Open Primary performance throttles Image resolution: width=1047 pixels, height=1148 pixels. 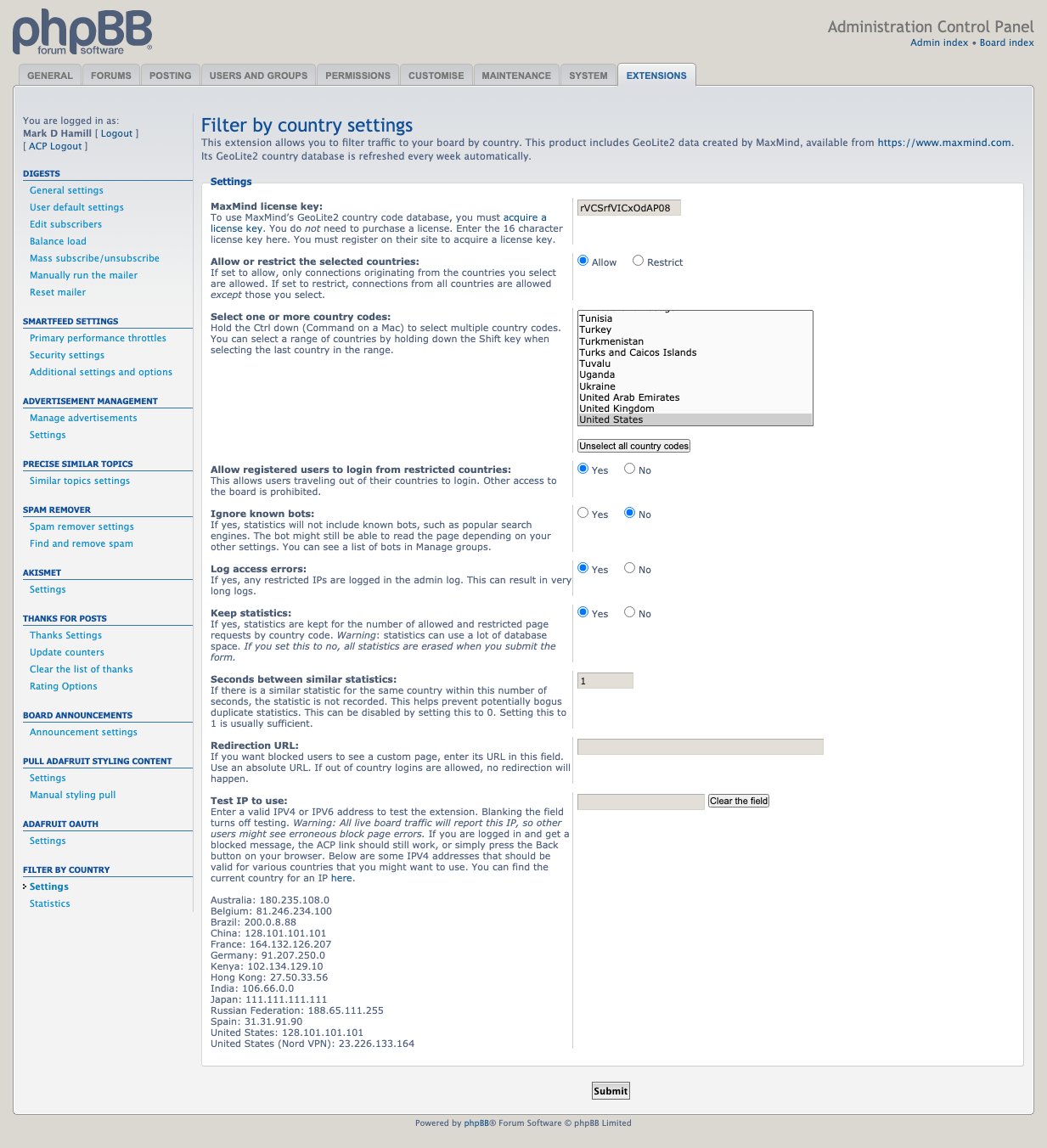[x=98, y=338]
